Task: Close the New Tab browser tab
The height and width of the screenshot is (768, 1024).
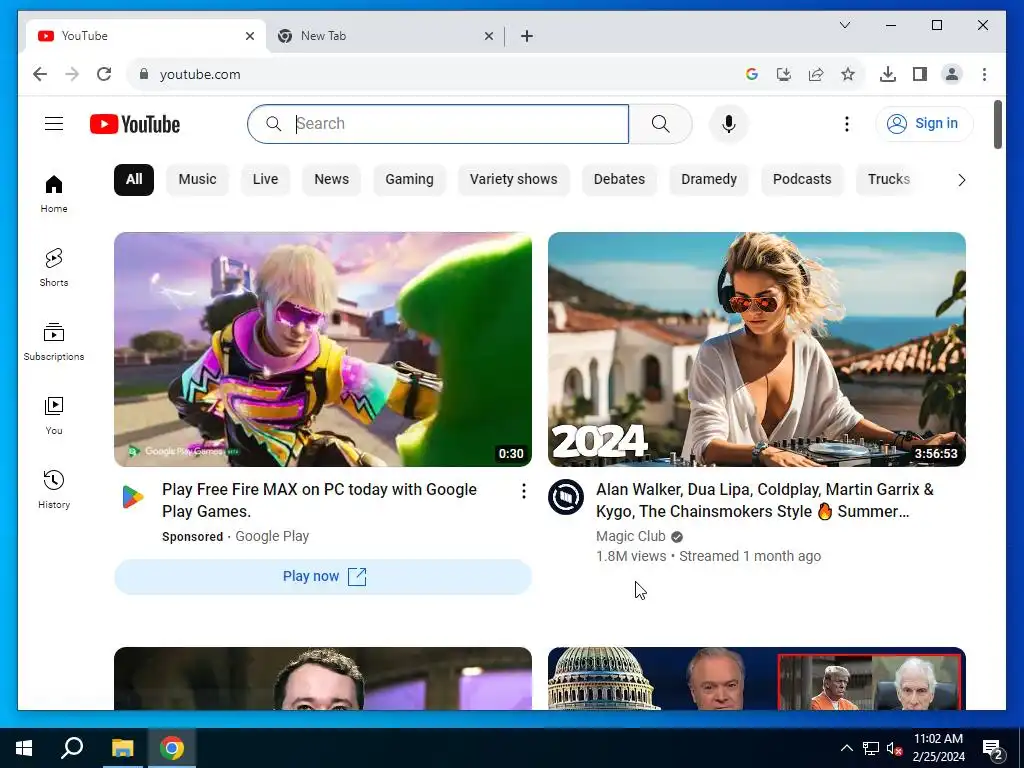Action: [x=488, y=36]
